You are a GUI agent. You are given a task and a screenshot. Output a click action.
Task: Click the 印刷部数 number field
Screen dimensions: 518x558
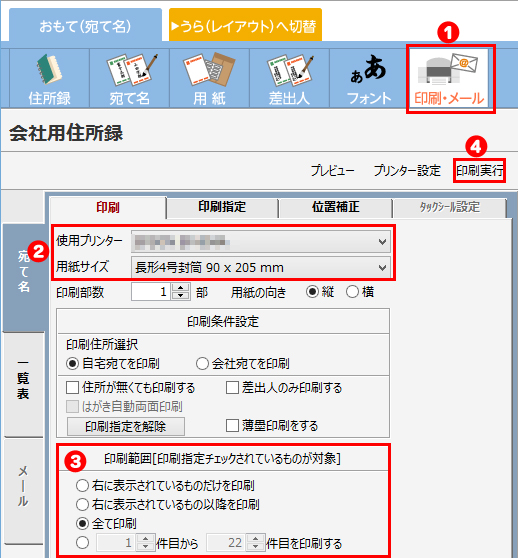(x=151, y=292)
